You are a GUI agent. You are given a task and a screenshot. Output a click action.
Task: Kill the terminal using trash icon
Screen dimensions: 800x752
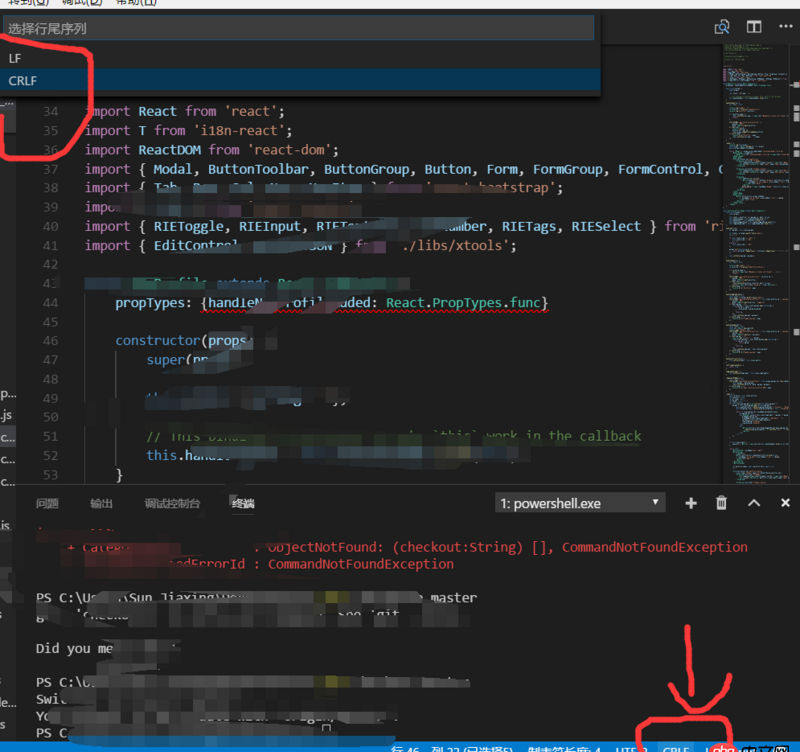pos(721,503)
